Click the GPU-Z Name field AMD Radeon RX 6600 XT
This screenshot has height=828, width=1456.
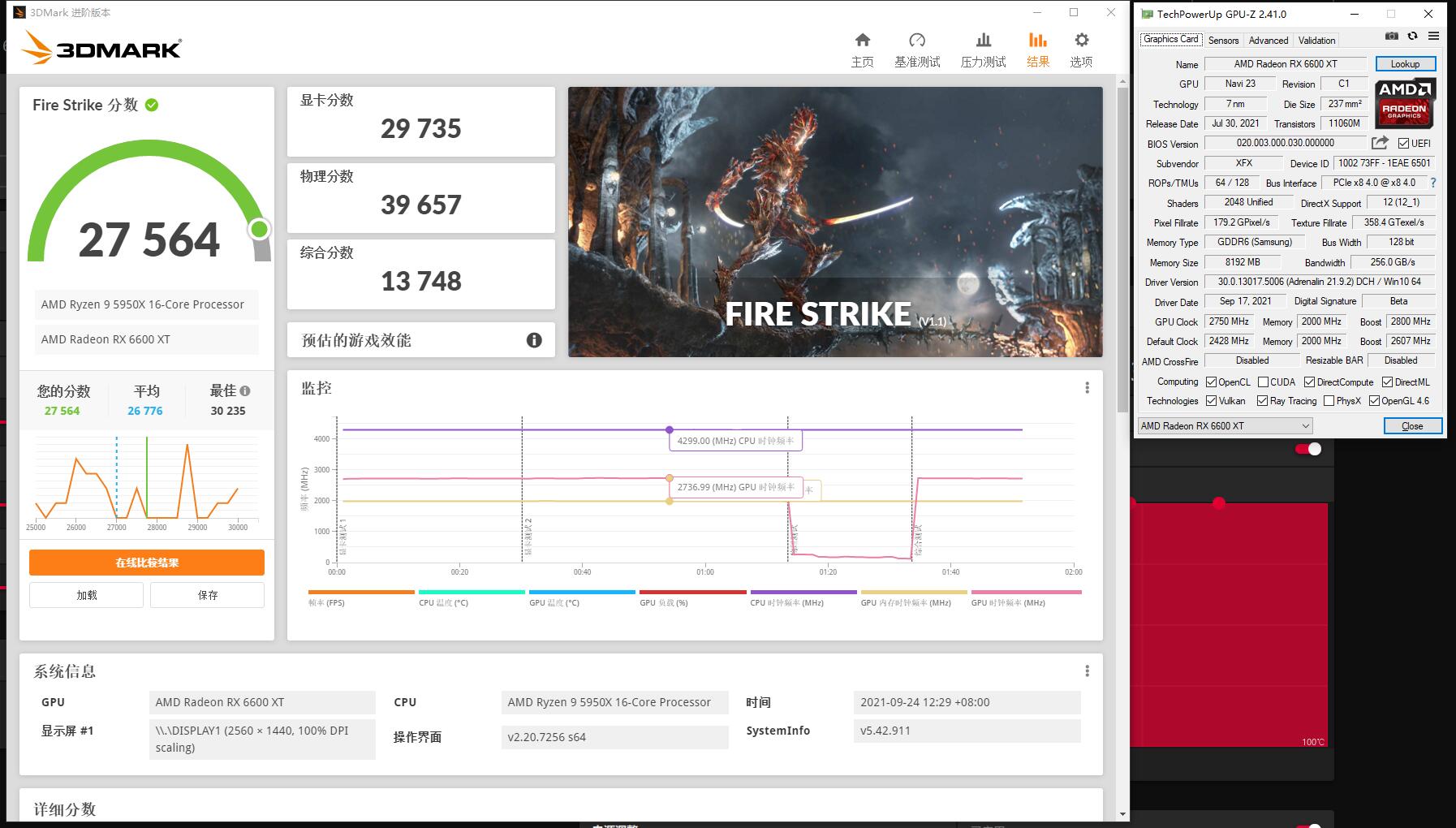[x=1286, y=64]
